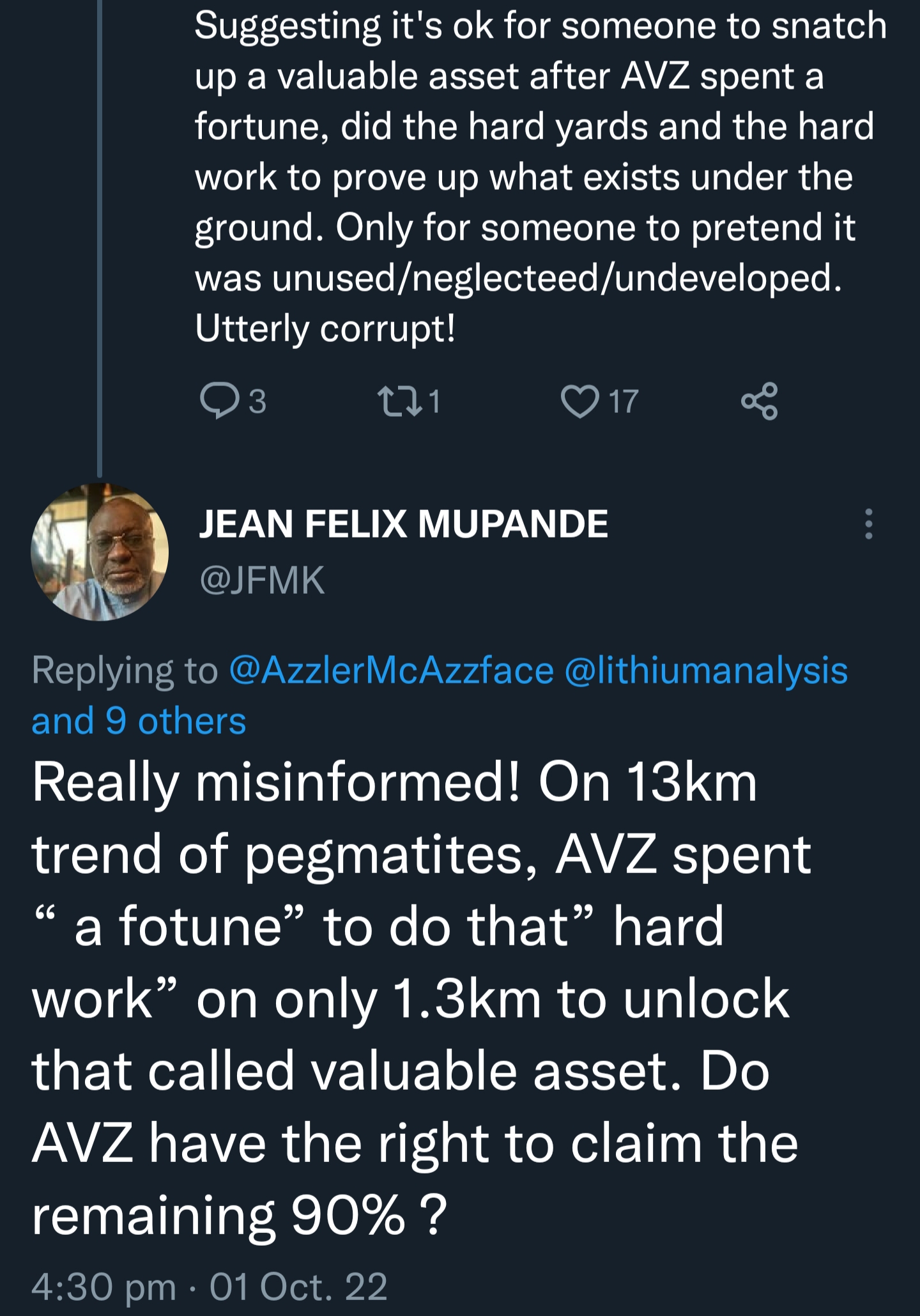Click the "Replying to" label text

[x=125, y=670]
